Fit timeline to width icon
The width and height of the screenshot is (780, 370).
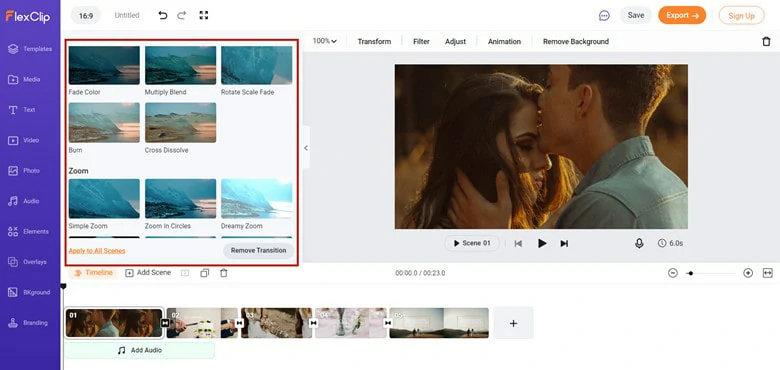[x=768, y=273]
